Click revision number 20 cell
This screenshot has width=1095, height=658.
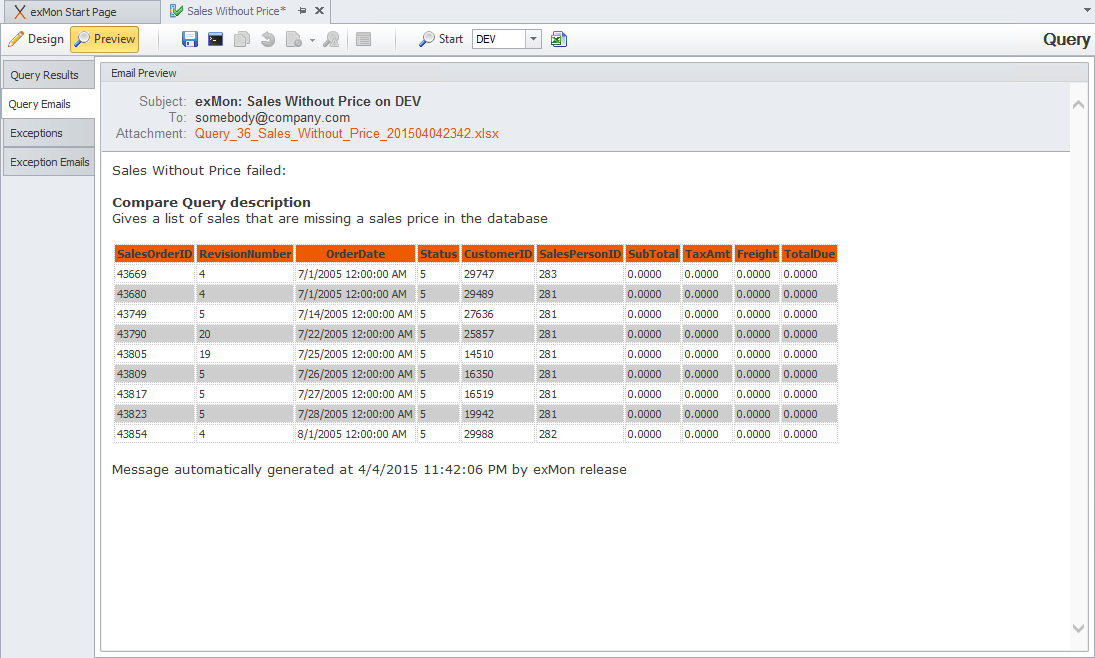point(245,334)
